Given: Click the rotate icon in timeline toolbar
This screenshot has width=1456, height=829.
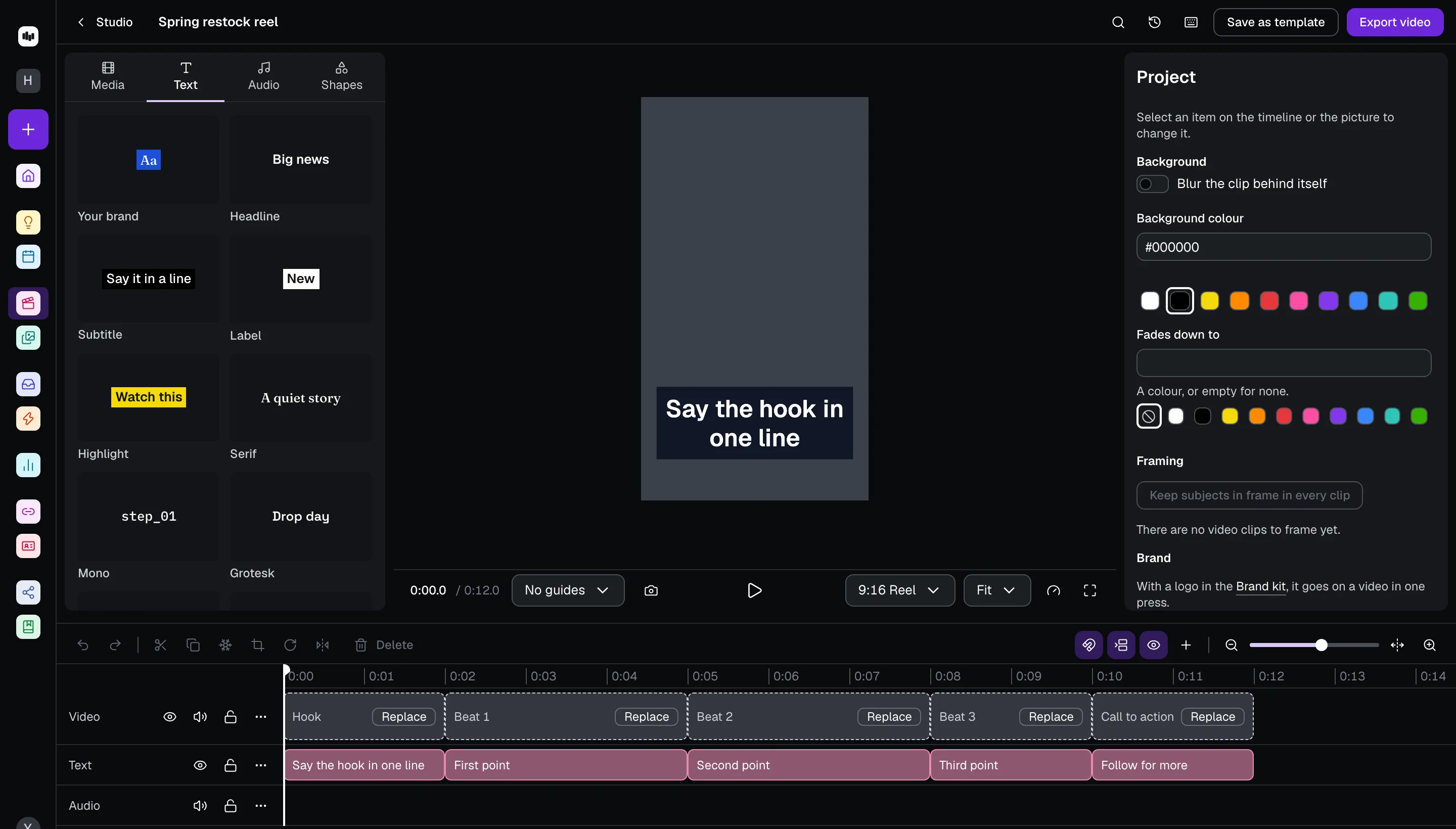Looking at the screenshot, I should pos(290,644).
